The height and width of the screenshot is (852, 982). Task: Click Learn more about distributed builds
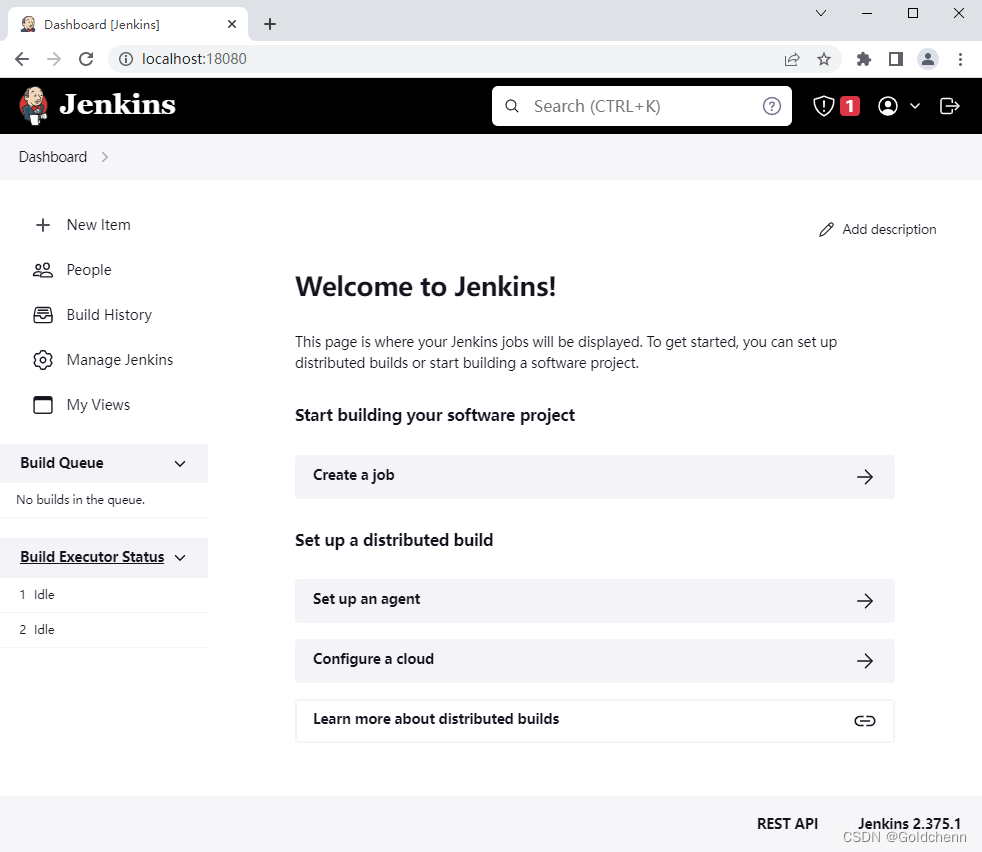pyautogui.click(x=594, y=720)
